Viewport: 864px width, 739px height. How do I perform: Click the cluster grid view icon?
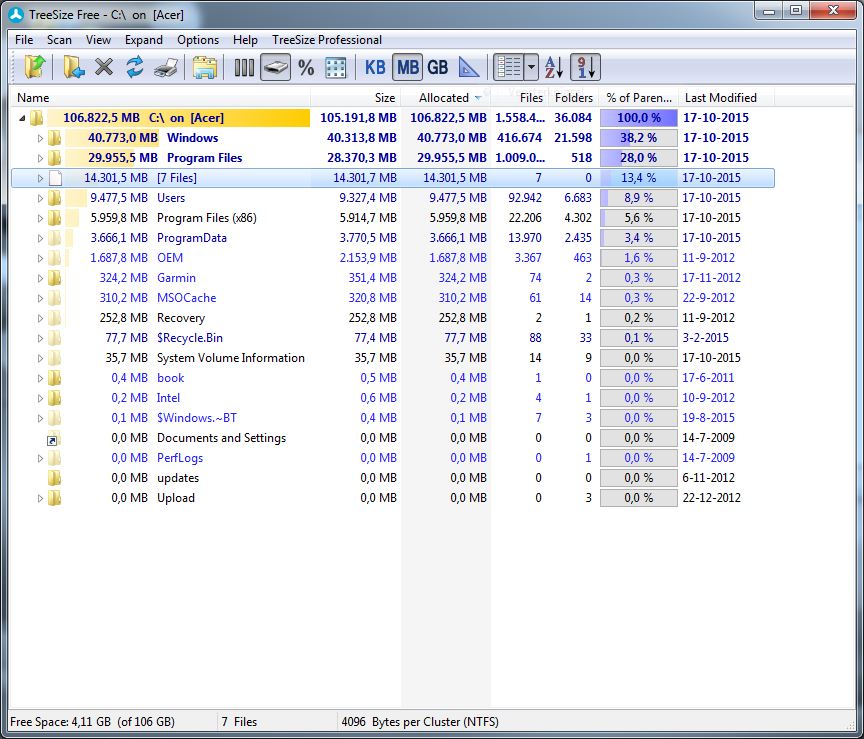(336, 68)
